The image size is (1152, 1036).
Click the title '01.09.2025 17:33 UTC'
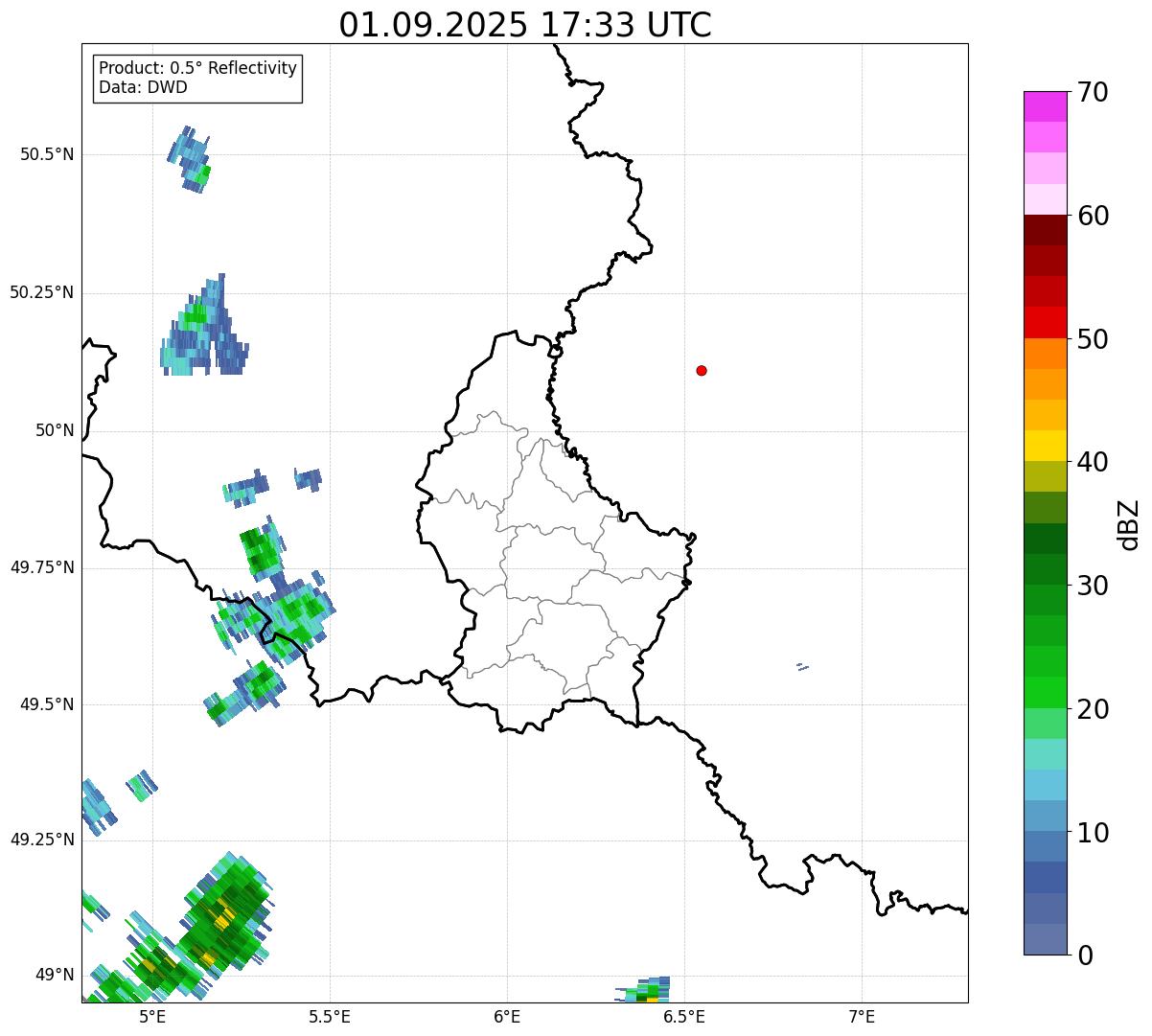tap(525, 25)
